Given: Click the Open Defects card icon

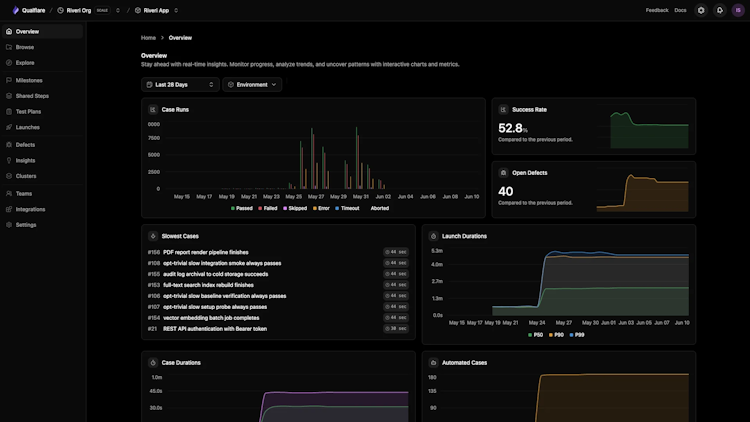Looking at the screenshot, I should [x=503, y=173].
